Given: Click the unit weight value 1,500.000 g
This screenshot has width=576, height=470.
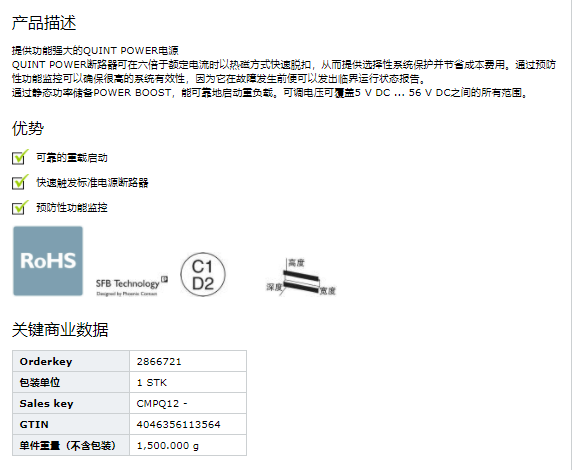Looking at the screenshot, I should (x=168, y=446).
